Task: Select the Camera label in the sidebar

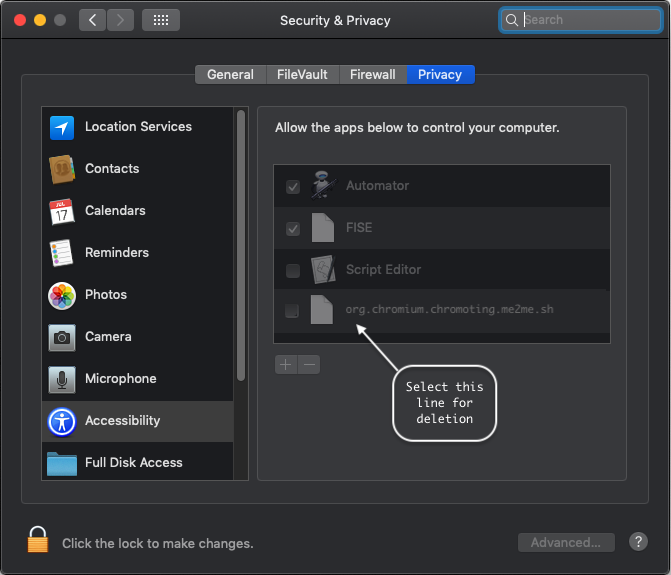Action: [x=108, y=337]
